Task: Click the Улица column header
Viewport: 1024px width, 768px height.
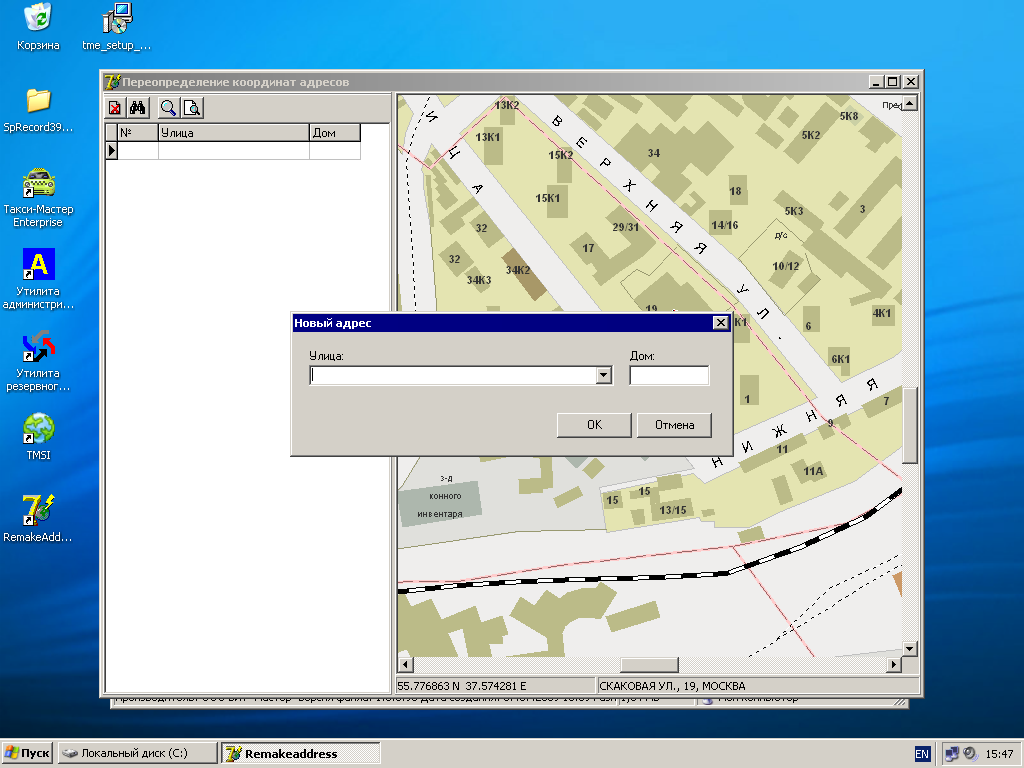Action: [233, 132]
